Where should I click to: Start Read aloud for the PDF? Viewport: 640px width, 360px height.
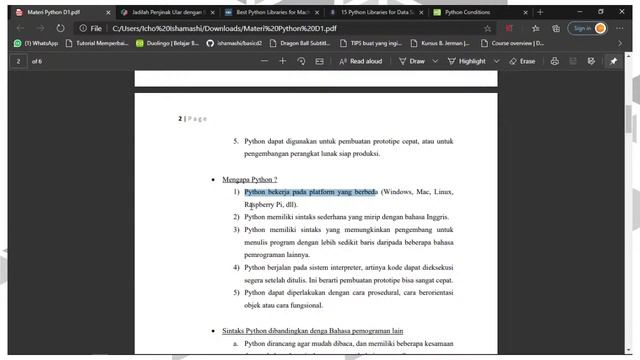tap(361, 61)
